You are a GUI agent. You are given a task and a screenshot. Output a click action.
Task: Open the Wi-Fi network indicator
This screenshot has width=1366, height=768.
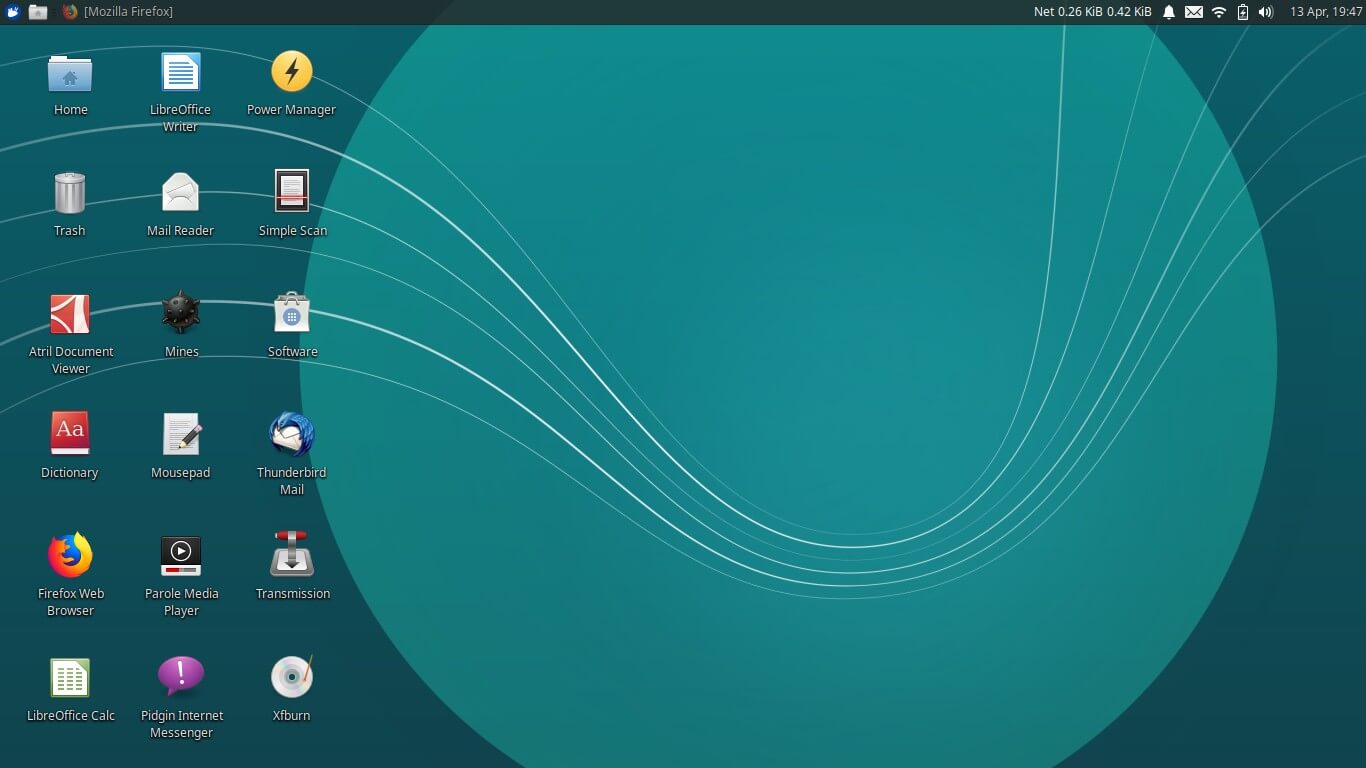click(1218, 12)
